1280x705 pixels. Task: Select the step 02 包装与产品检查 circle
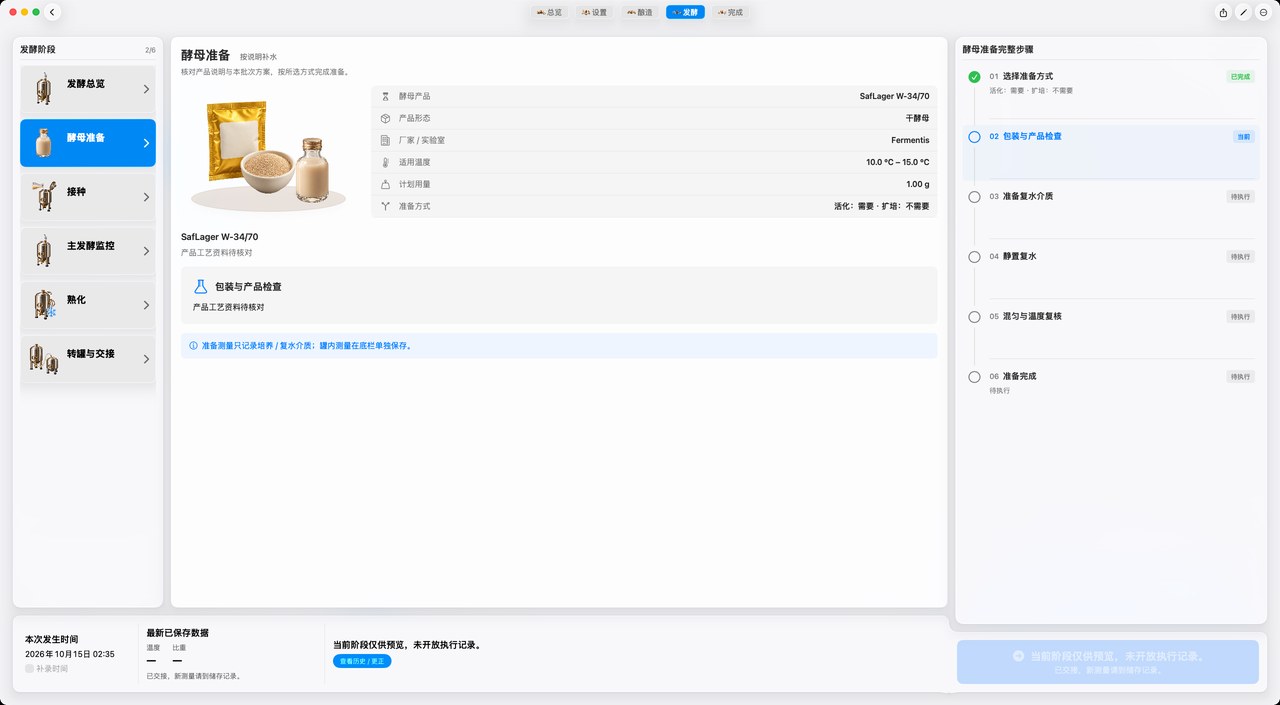pyautogui.click(x=974, y=137)
